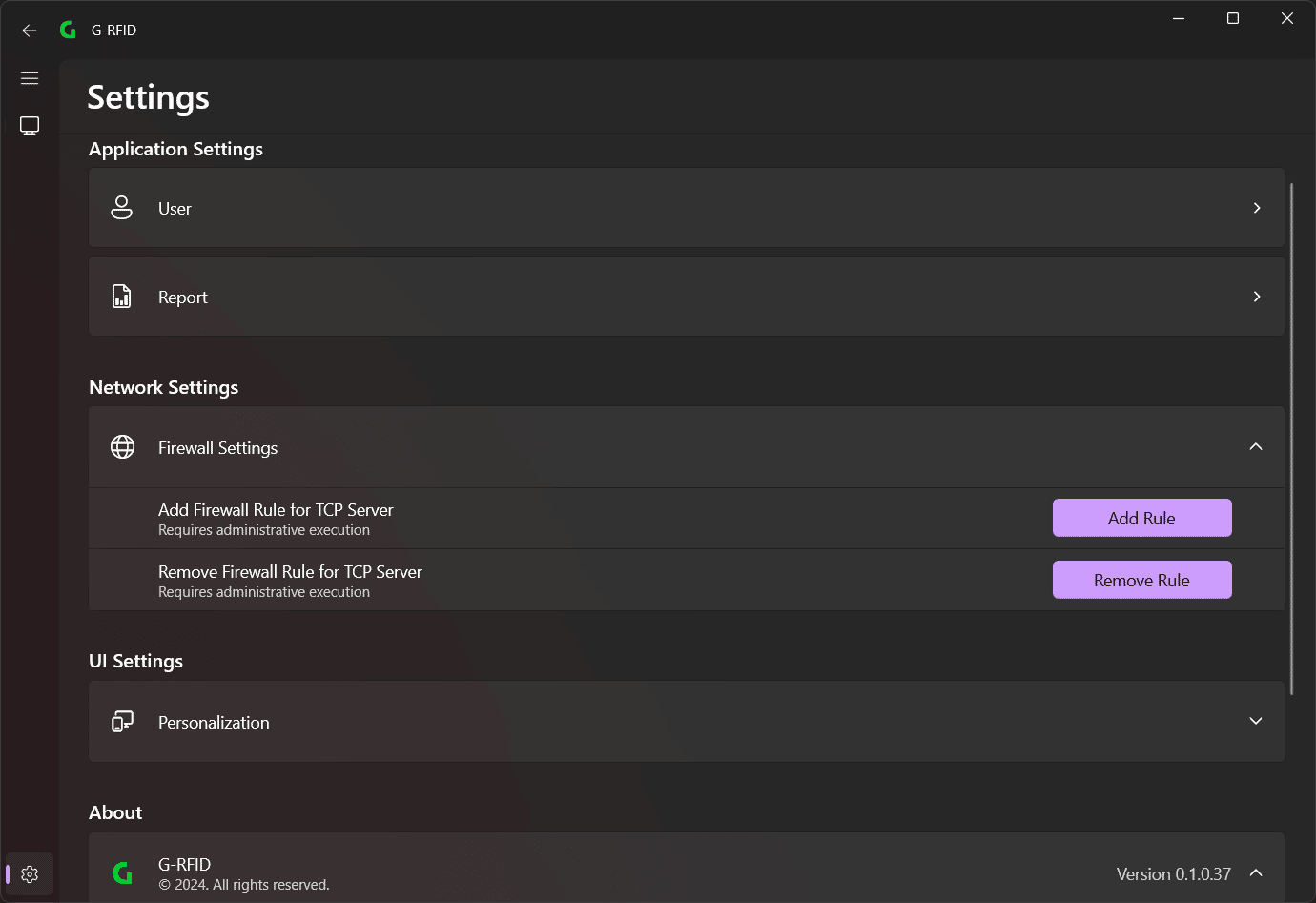Open the Report settings page

(687, 297)
